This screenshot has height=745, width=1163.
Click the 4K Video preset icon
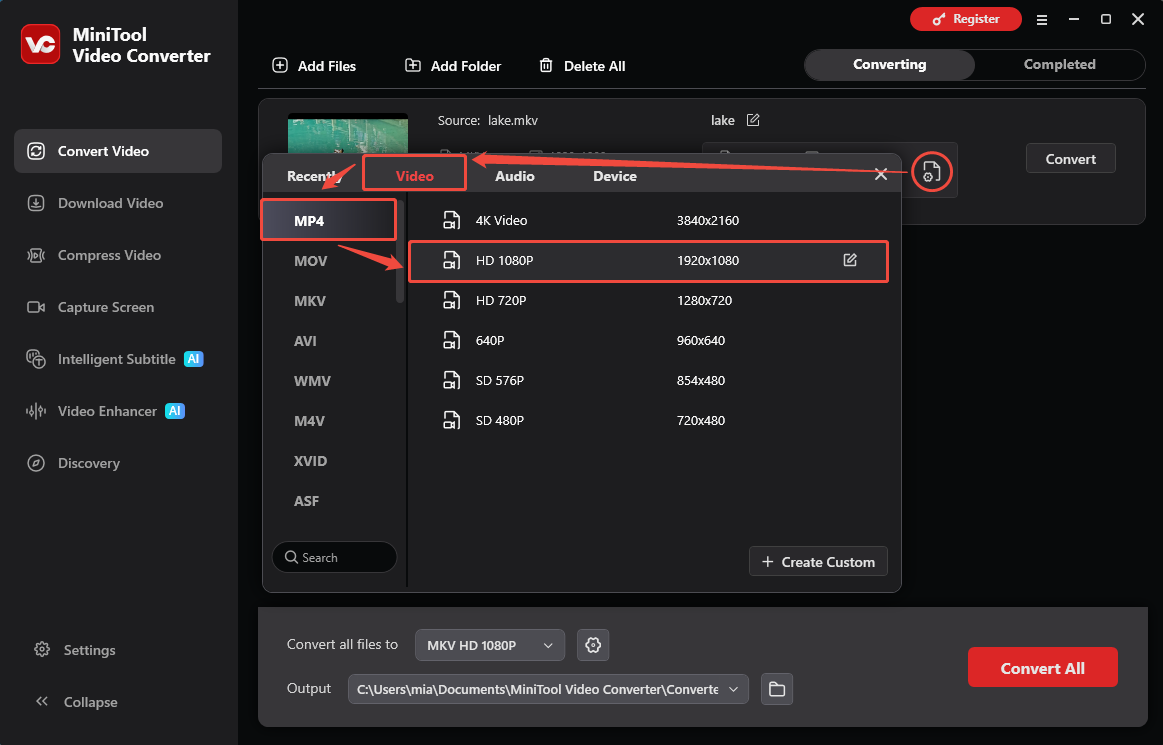click(x=451, y=220)
